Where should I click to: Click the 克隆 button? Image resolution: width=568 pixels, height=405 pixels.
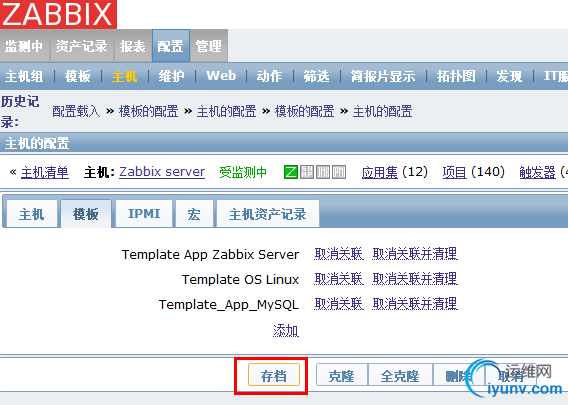[342, 376]
